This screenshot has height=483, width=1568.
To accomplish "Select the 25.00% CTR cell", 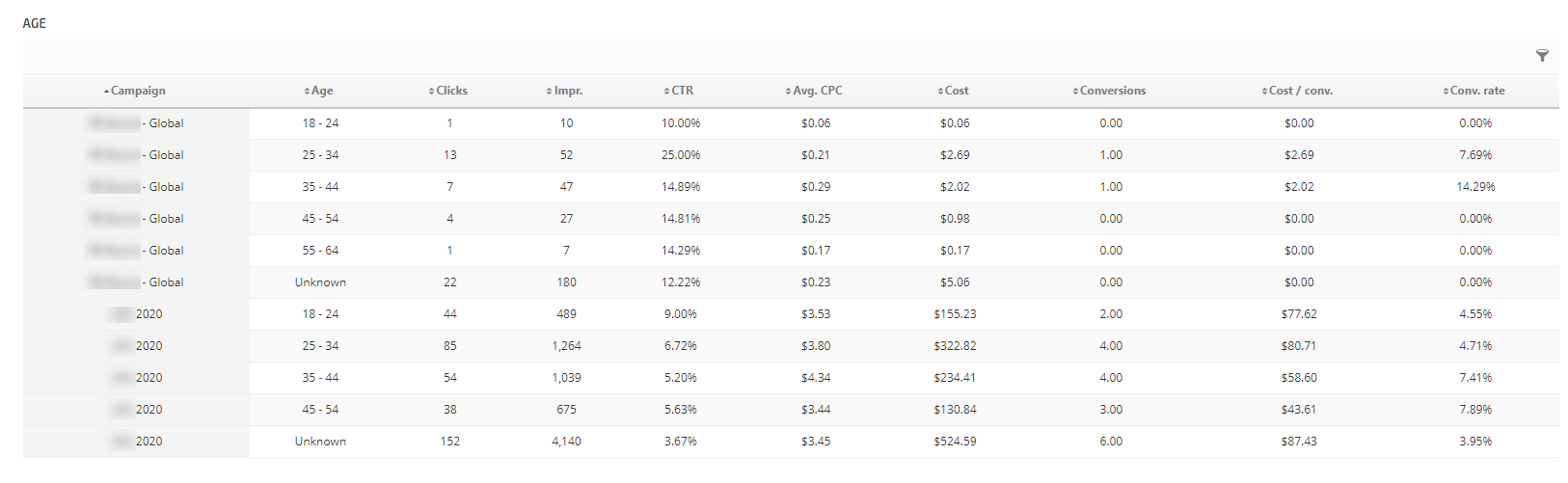I will (x=681, y=155).
